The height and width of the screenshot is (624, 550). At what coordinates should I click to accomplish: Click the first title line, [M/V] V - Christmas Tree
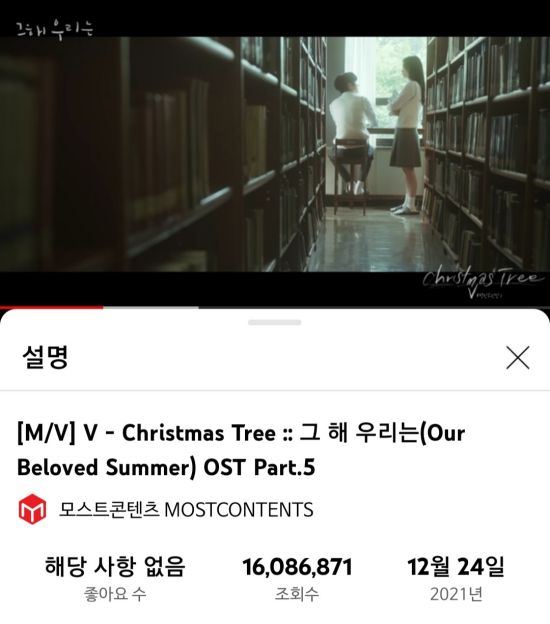point(241,433)
